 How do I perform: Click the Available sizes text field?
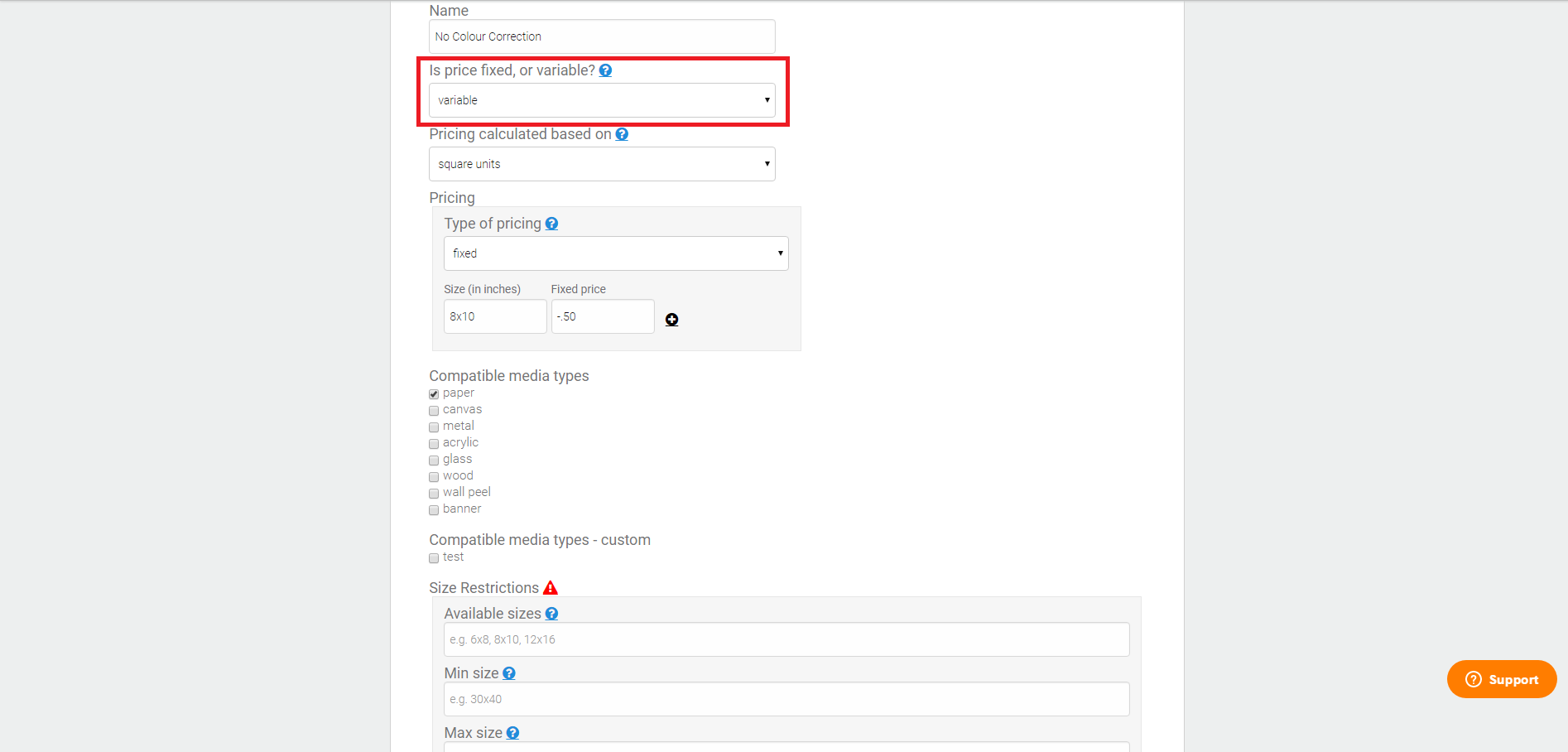click(x=786, y=639)
